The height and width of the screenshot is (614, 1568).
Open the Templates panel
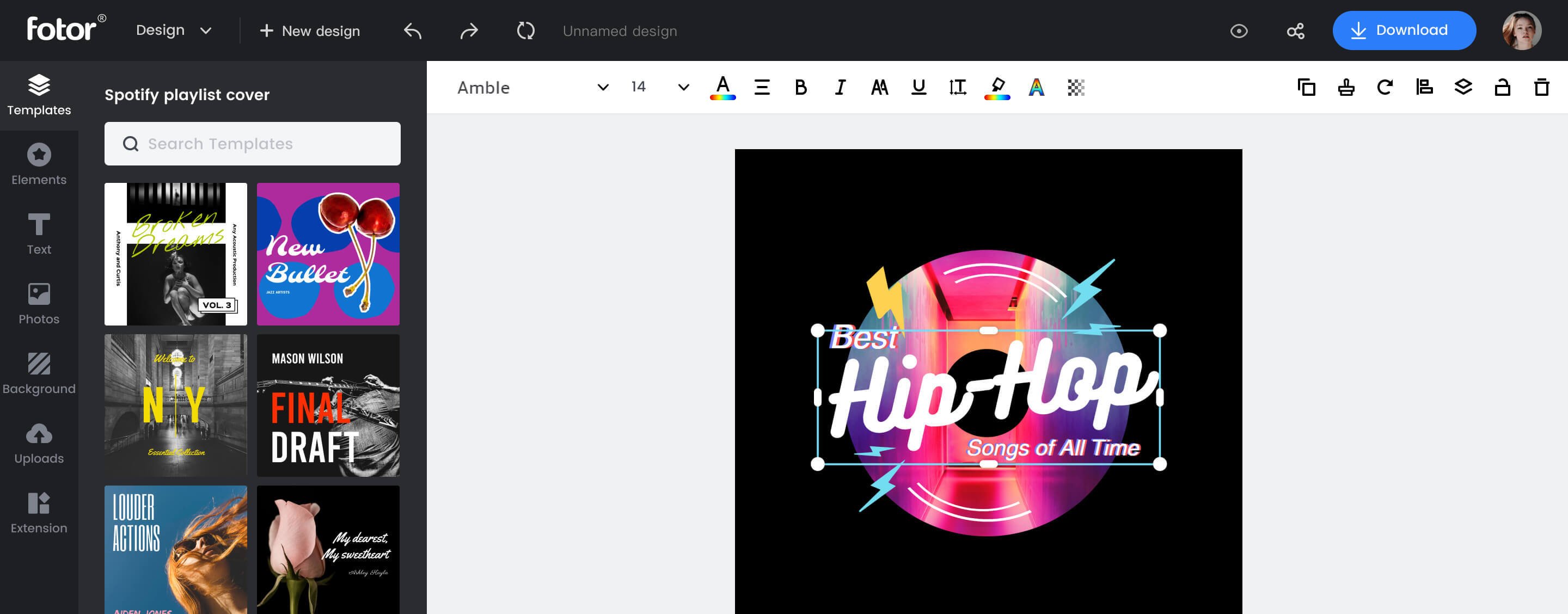[39, 93]
